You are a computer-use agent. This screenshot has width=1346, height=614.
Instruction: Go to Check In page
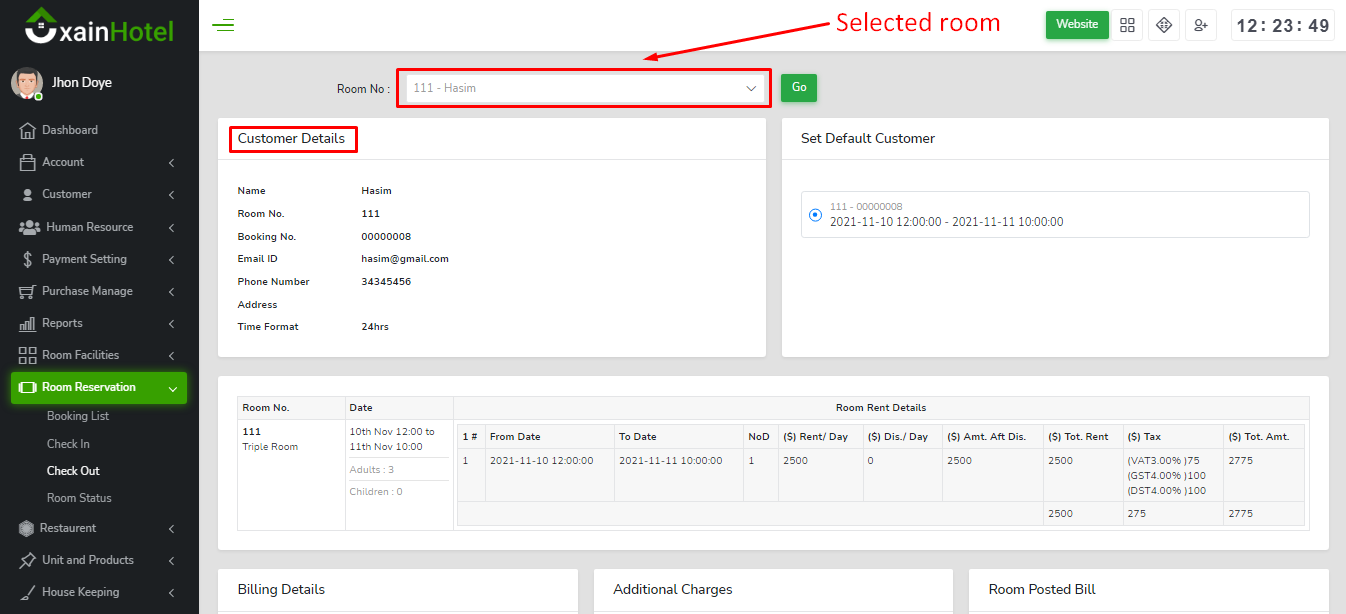tap(68, 444)
